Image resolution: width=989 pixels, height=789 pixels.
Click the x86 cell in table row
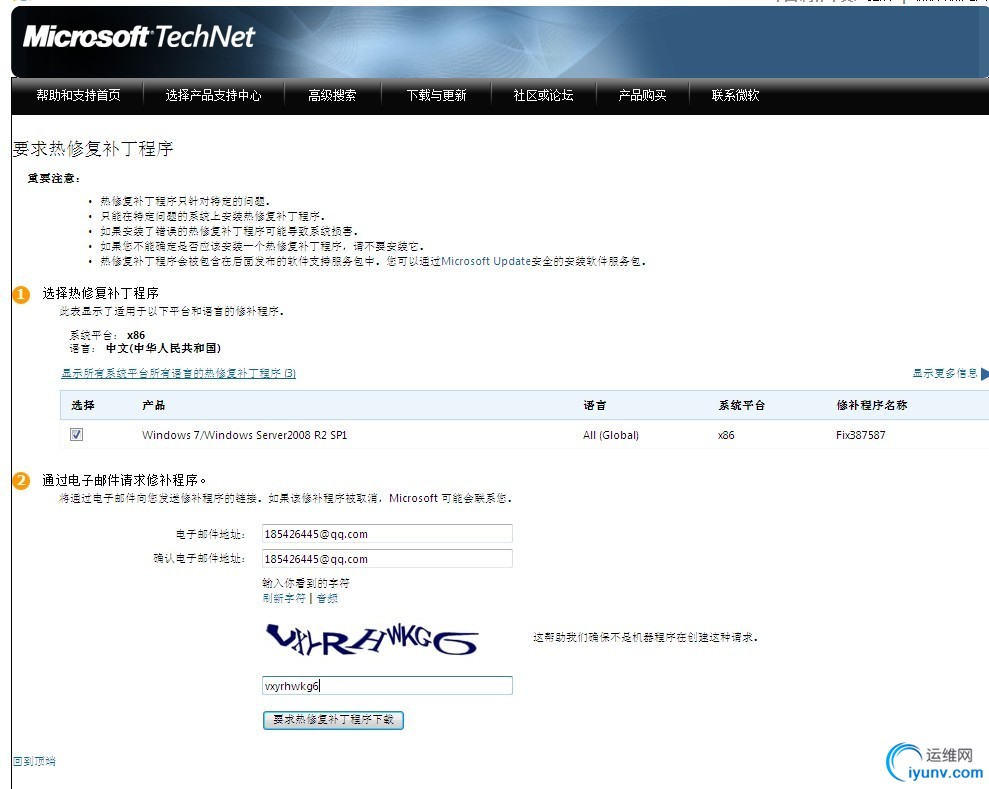(726, 435)
